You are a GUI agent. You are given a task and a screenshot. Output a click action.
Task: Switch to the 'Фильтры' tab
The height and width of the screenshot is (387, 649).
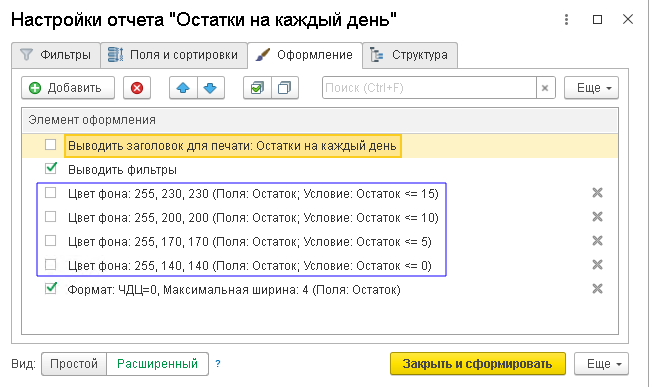[x=56, y=55]
